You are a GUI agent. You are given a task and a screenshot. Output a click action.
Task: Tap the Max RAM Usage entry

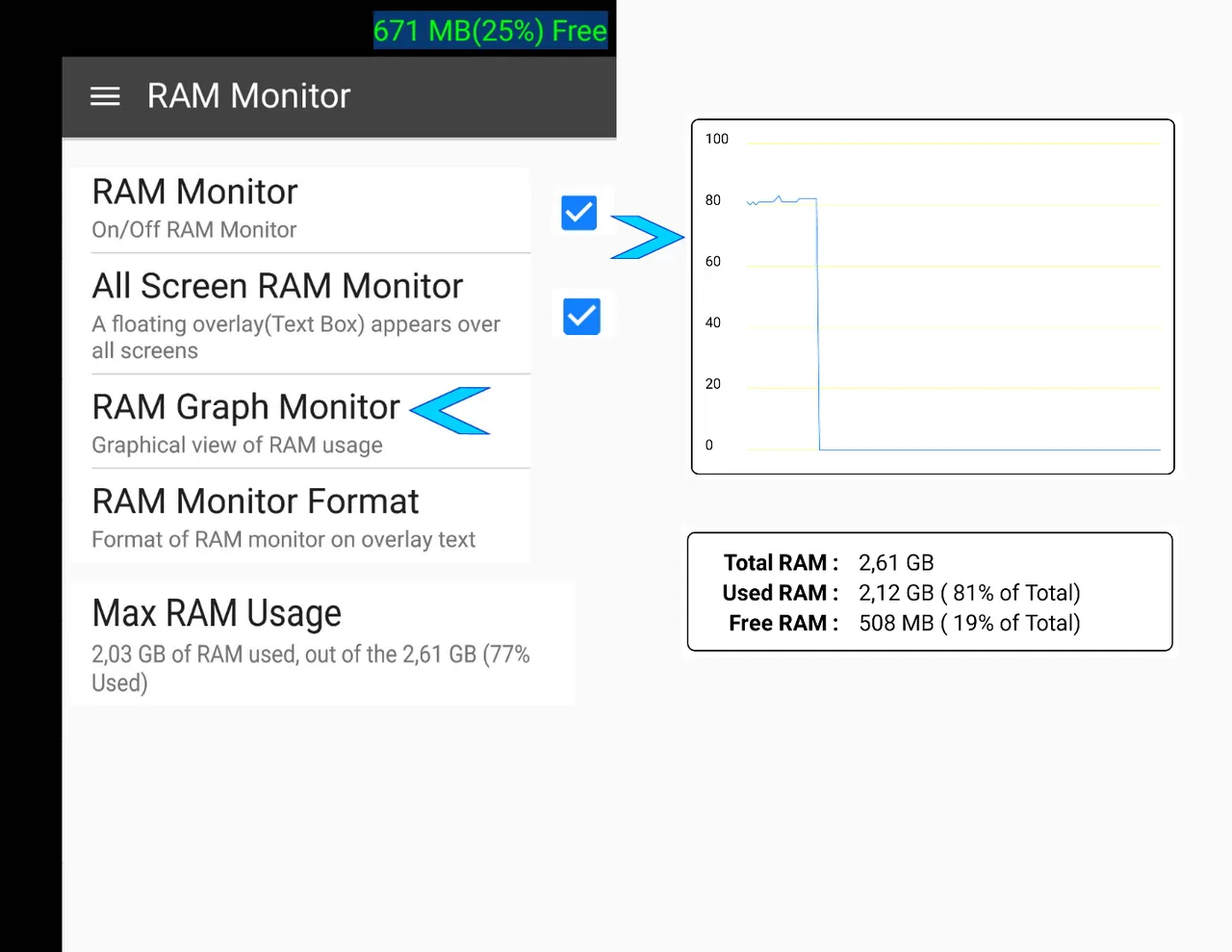point(323,643)
